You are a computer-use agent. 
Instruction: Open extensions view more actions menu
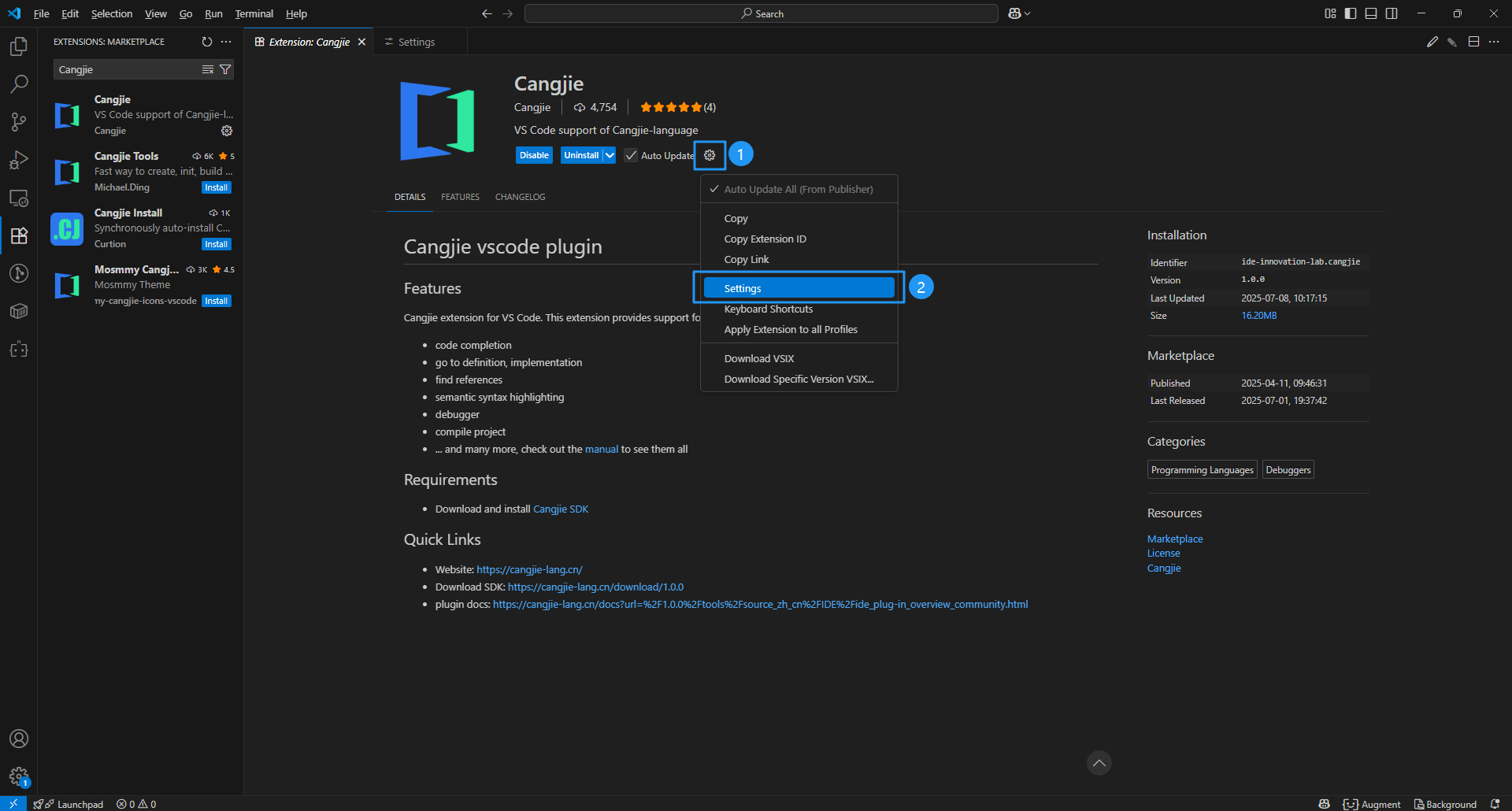click(x=226, y=42)
